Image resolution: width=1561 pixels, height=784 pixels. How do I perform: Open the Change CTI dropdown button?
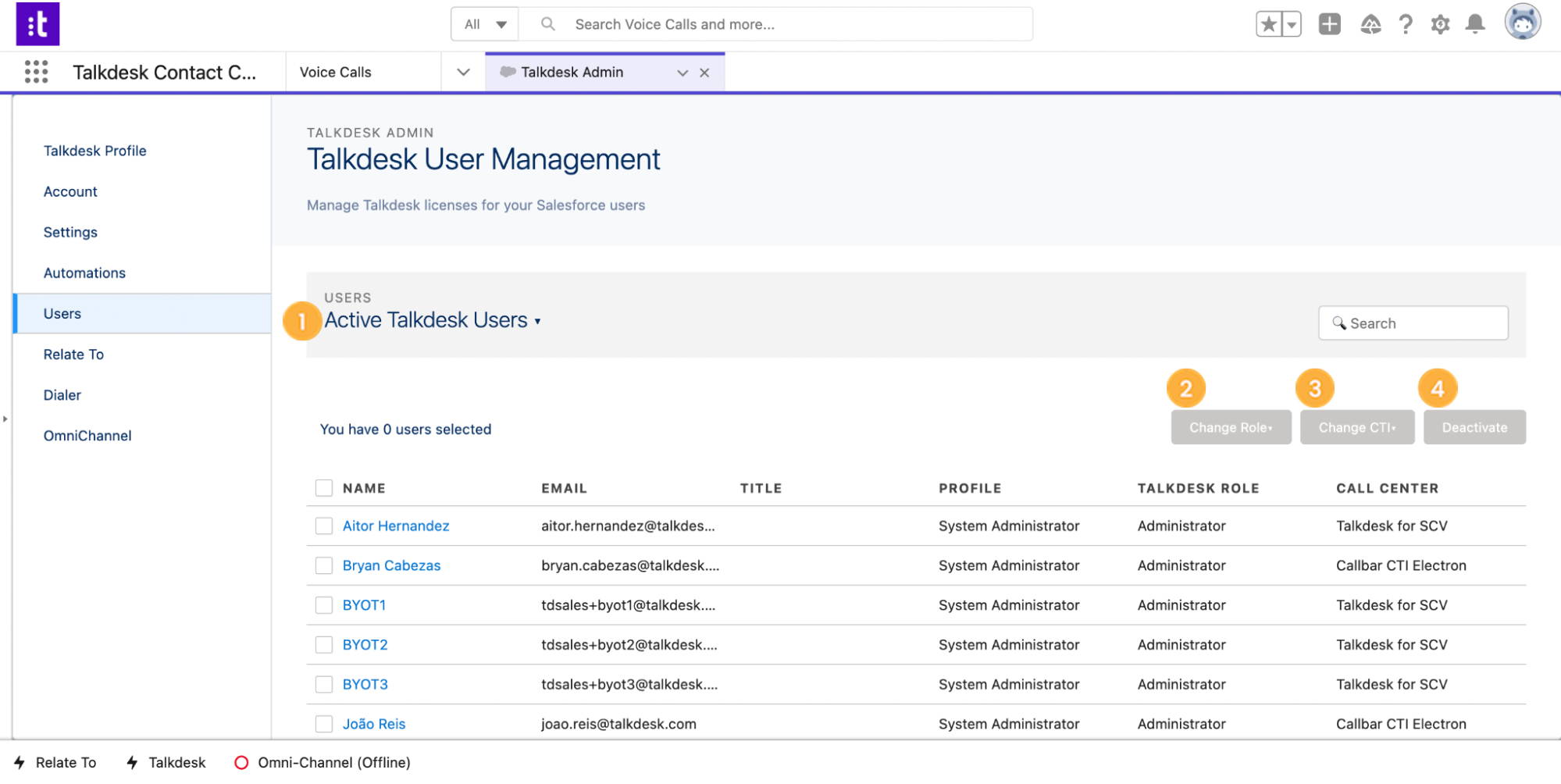(x=1357, y=427)
